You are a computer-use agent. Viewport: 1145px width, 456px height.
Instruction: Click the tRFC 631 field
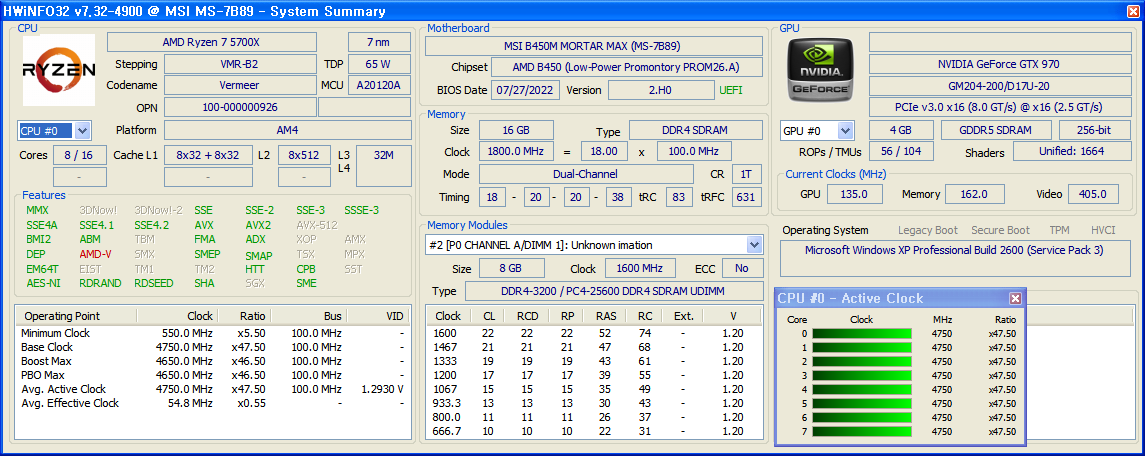coord(745,197)
